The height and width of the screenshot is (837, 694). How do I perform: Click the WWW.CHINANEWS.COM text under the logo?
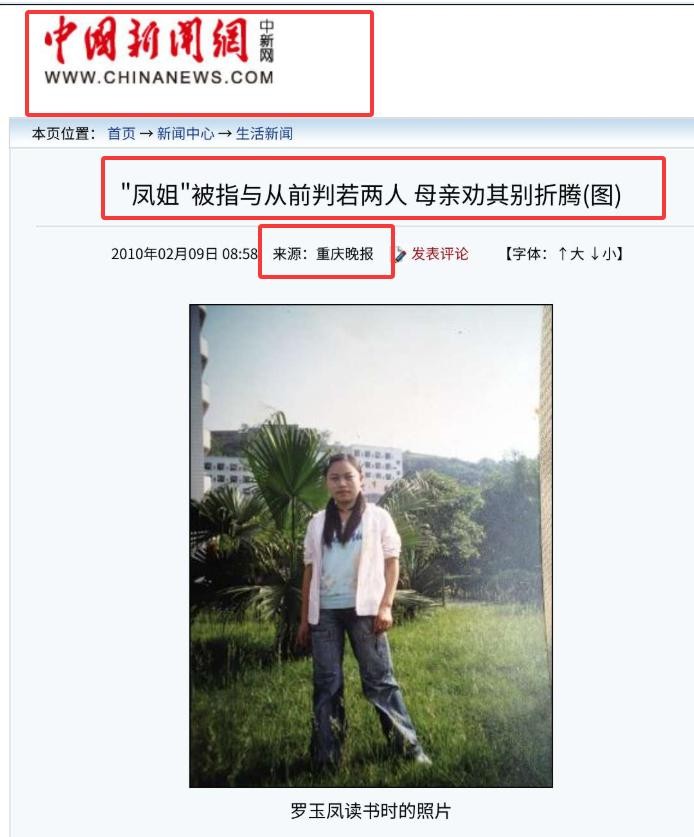(159, 77)
